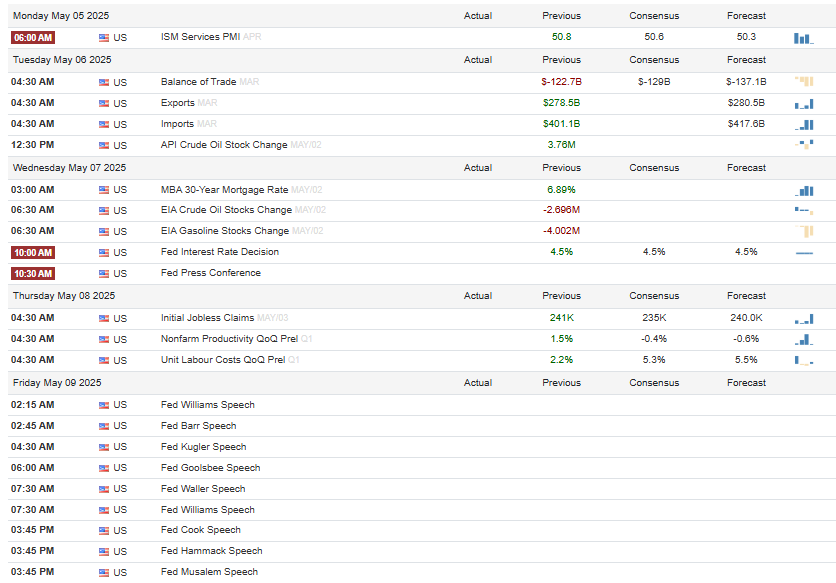The image size is (836, 583).
Task: Open the ISM Services PMI event link
Action: pos(200,37)
